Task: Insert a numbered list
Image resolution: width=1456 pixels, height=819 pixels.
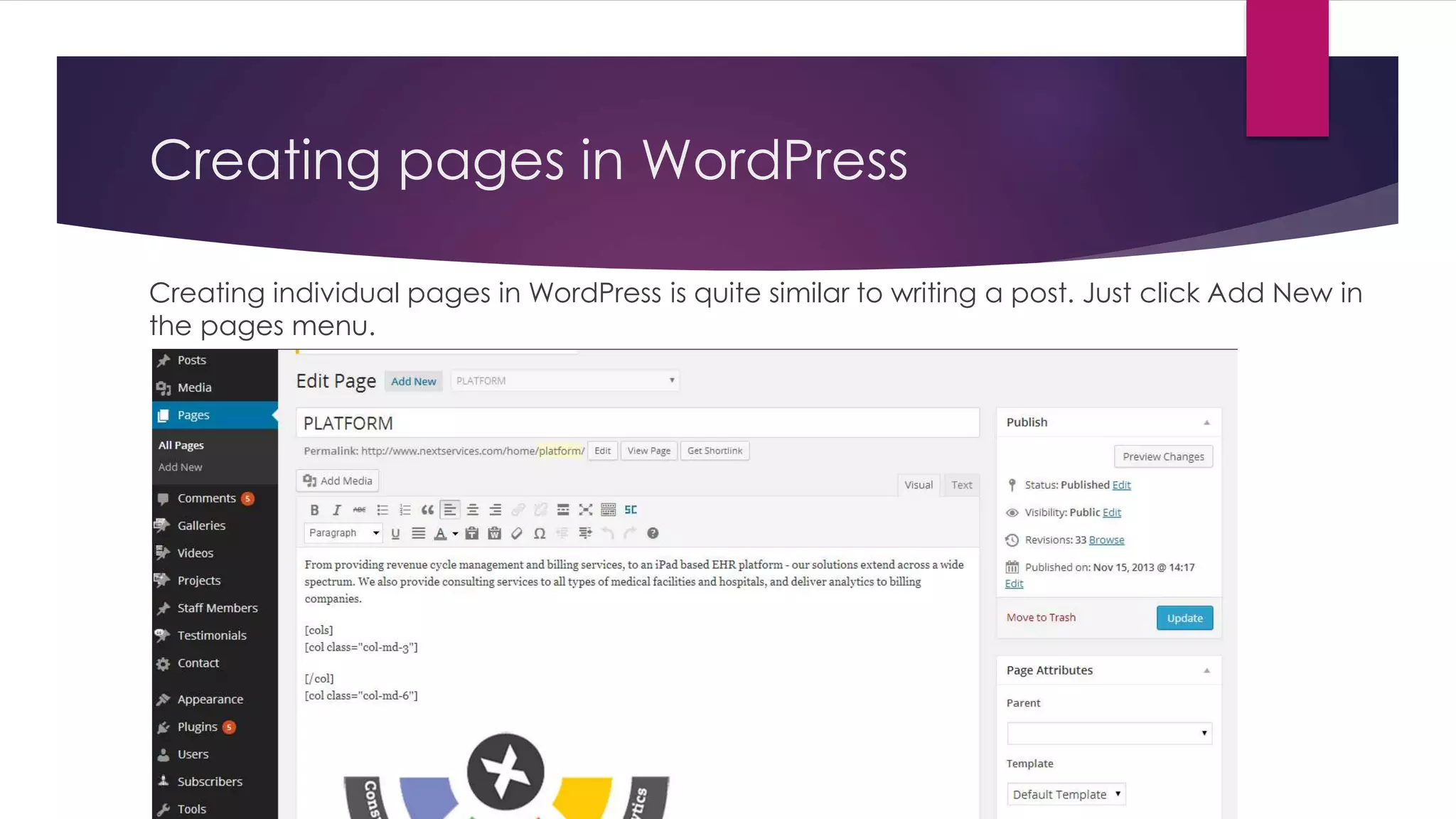Action: coord(405,510)
